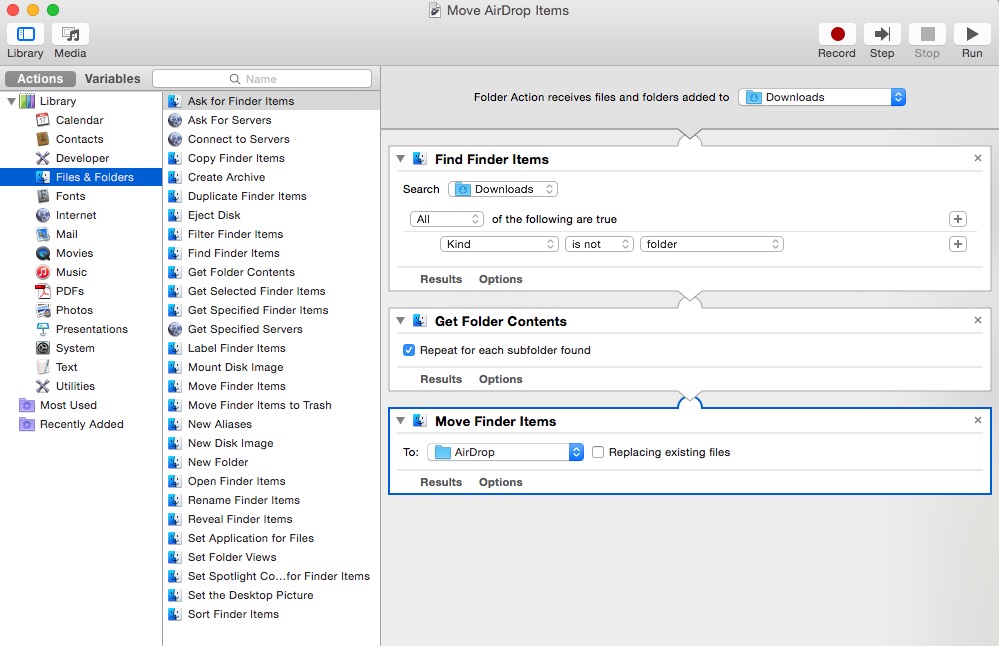This screenshot has width=999, height=646.
Task: Click the Name search field
Action: [262, 79]
